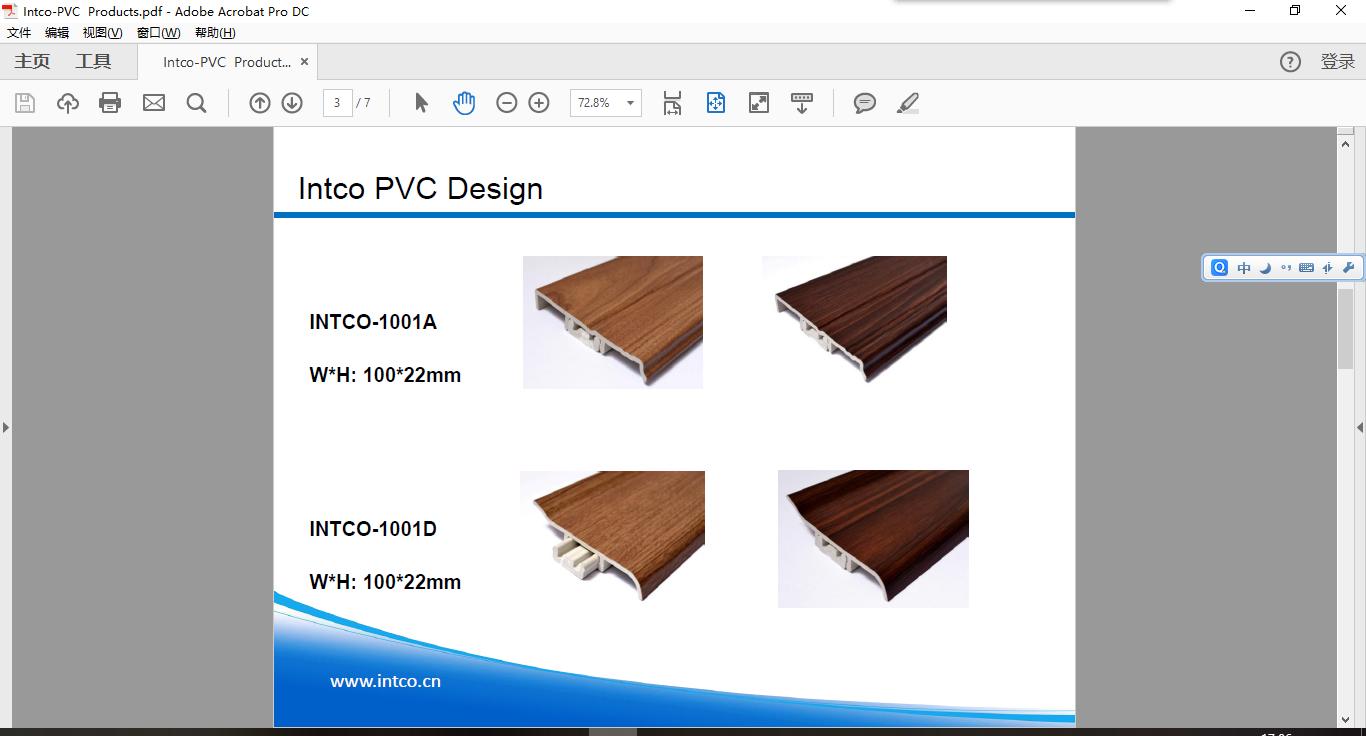Open the 帮助(H) menu

pos(215,33)
